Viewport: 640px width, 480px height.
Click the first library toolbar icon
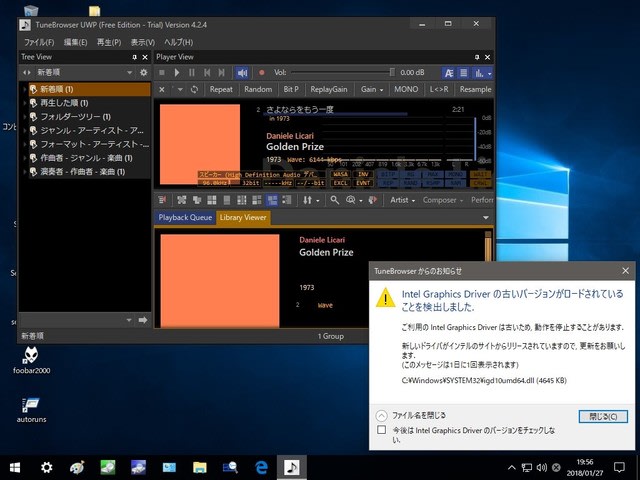tap(162, 200)
